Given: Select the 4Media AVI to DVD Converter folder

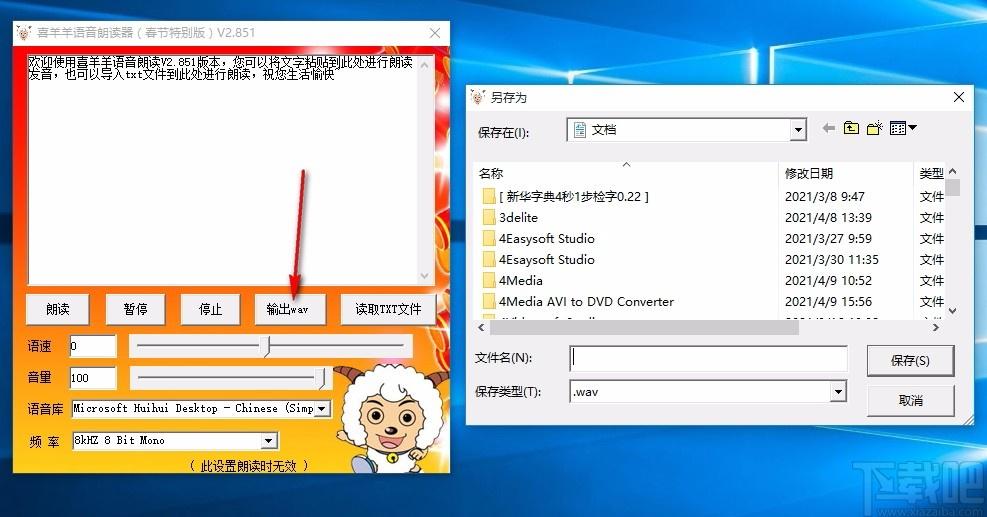Looking at the screenshot, I should (x=585, y=301).
